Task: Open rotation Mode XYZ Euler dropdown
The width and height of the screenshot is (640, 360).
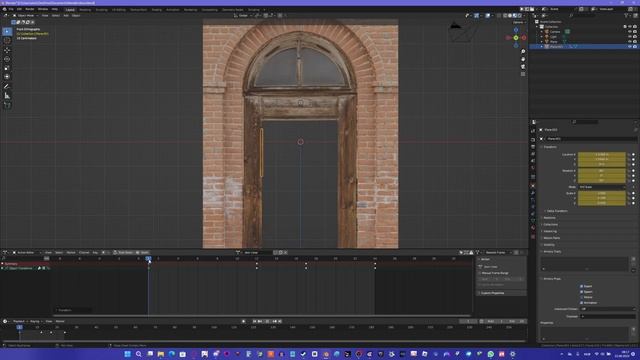Action: pyautogui.click(x=602, y=187)
